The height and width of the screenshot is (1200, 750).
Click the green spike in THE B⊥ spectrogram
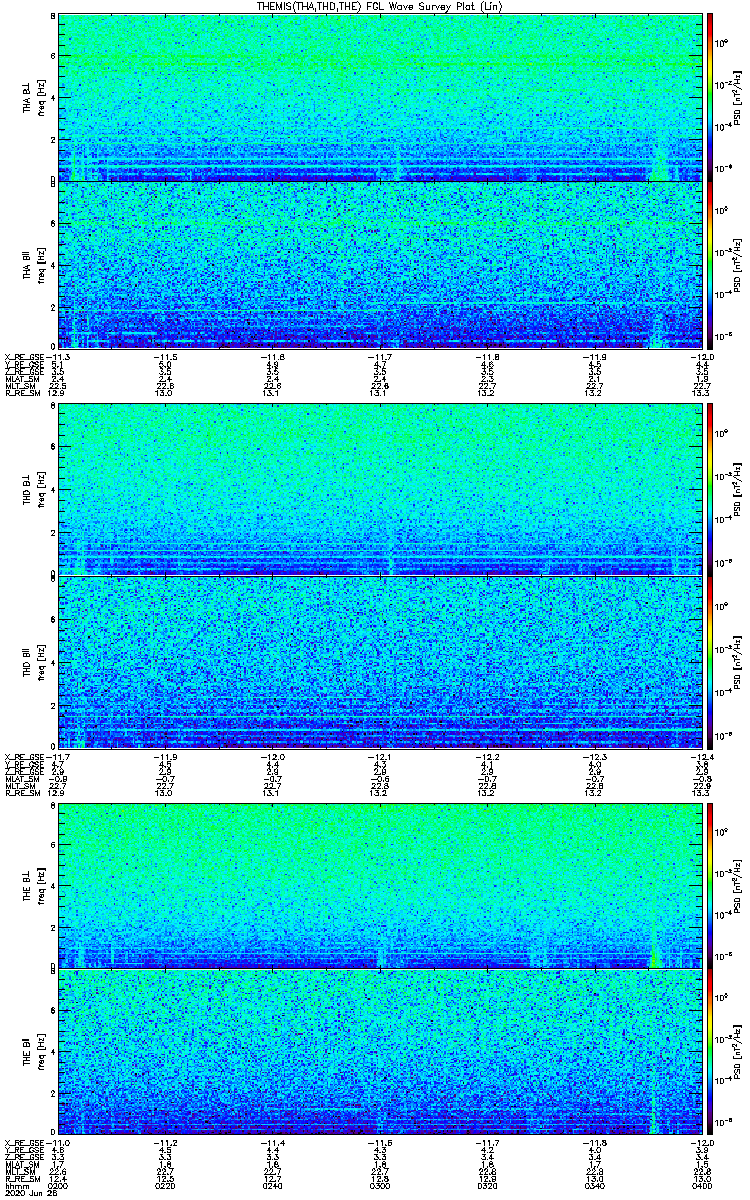[655, 946]
